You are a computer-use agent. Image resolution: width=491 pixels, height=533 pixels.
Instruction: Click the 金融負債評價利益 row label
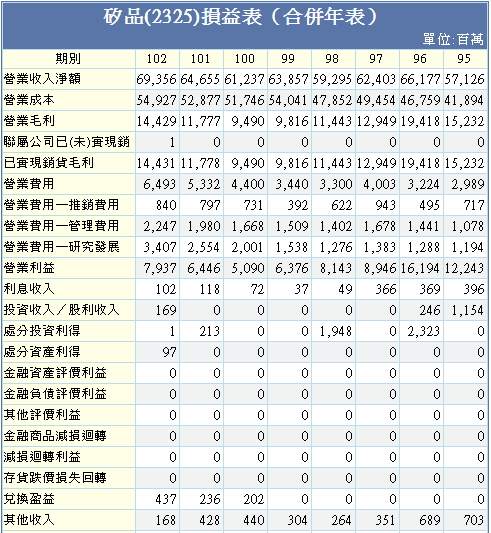pyautogui.click(x=55, y=394)
